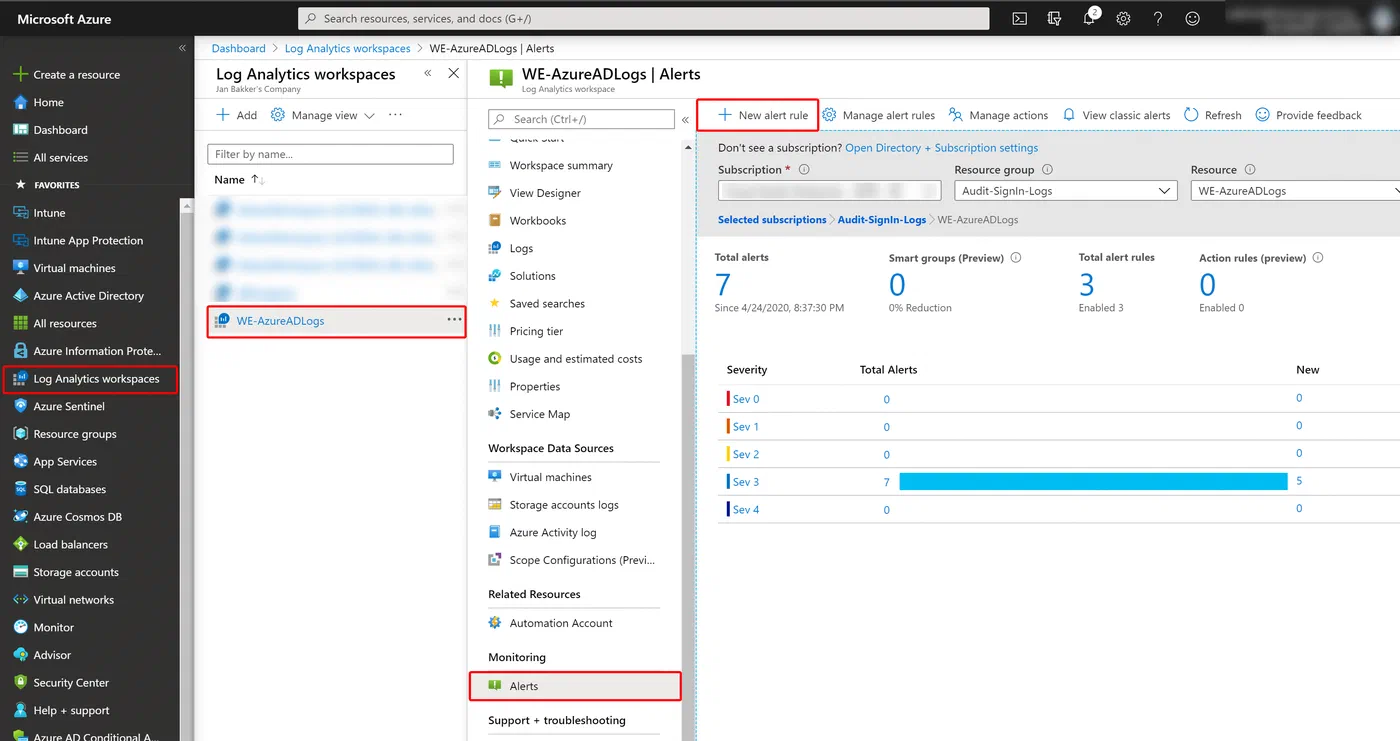Image resolution: width=1400 pixels, height=741 pixels.
Task: Open All services in sidebar
Action: coord(60,158)
